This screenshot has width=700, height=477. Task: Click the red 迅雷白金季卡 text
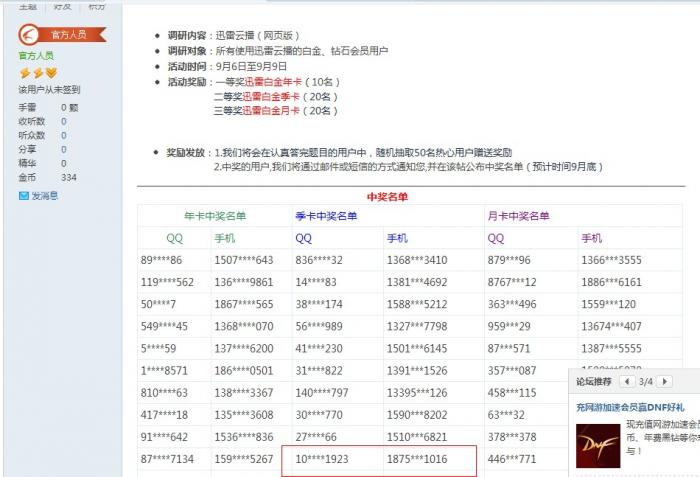271,96
